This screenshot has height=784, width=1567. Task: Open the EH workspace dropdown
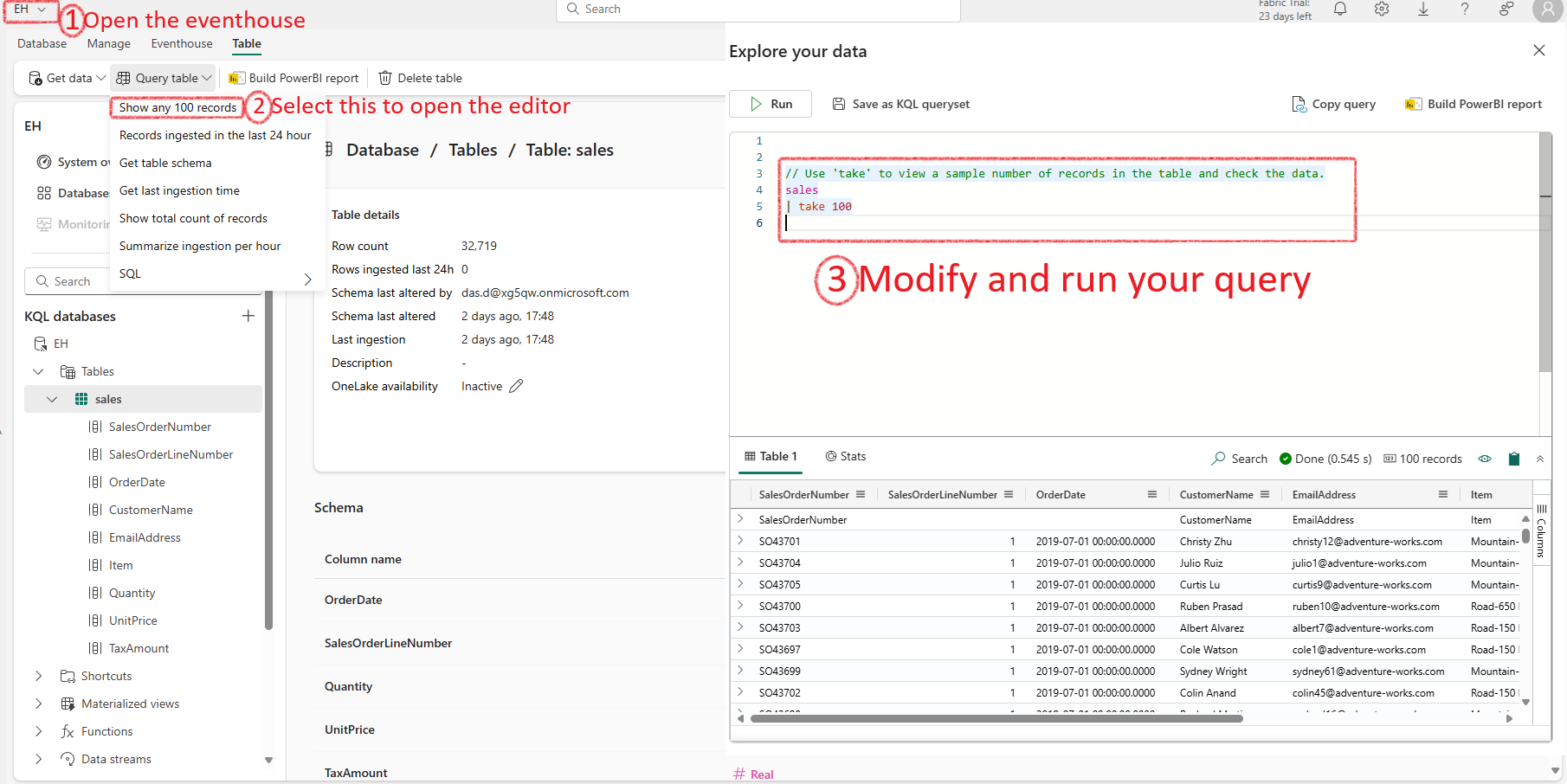(x=30, y=10)
